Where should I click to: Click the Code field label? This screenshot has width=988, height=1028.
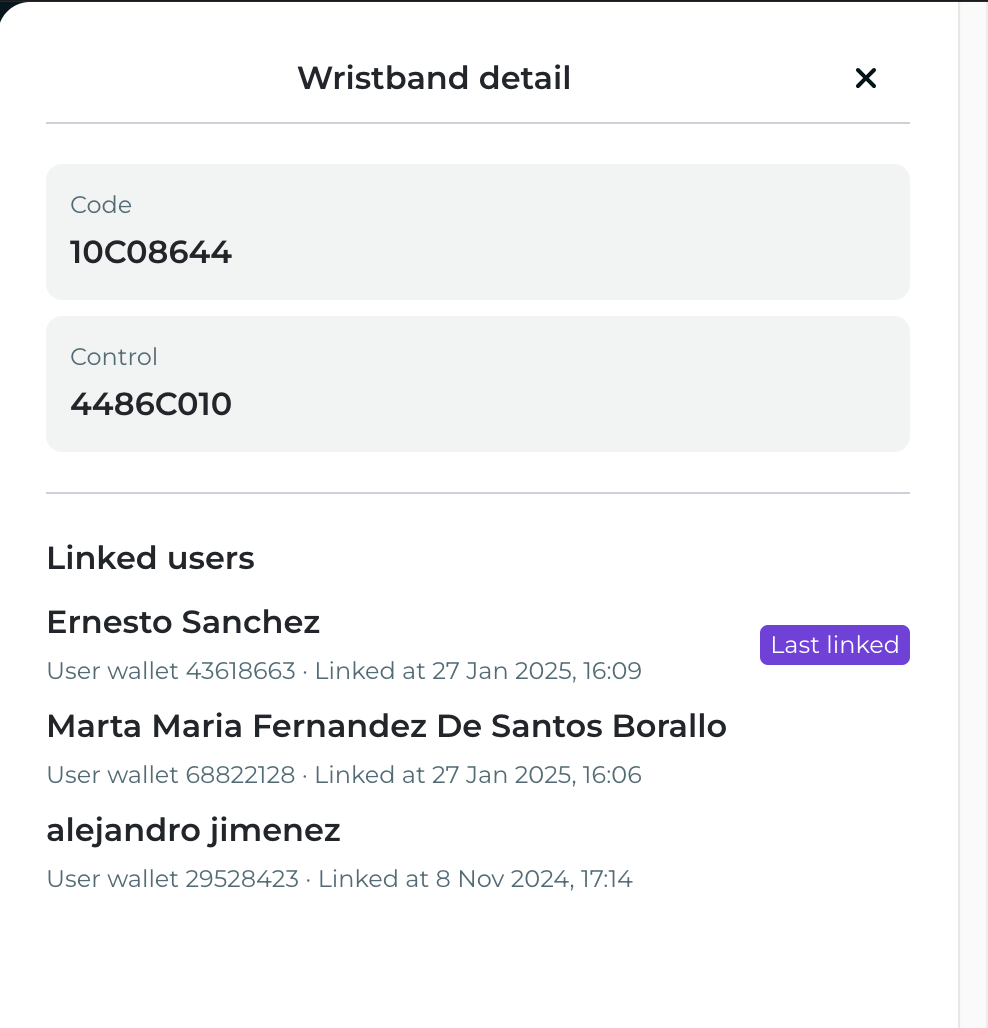(101, 205)
